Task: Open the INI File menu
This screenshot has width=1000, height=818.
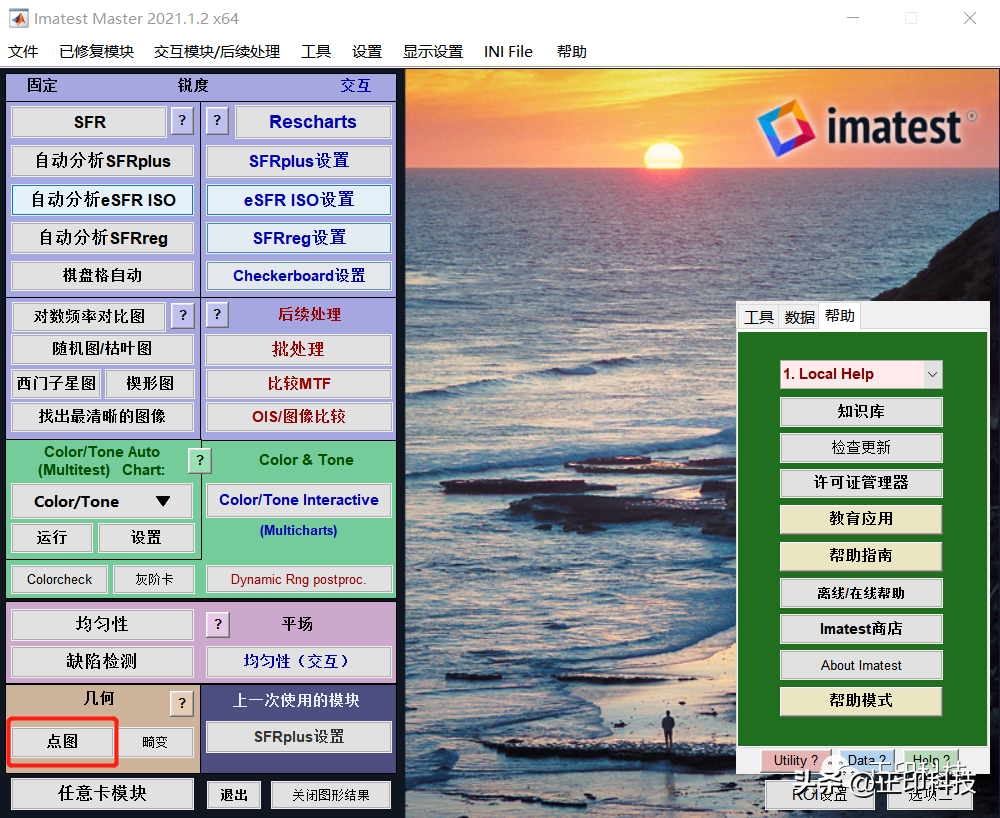Action: (x=508, y=52)
